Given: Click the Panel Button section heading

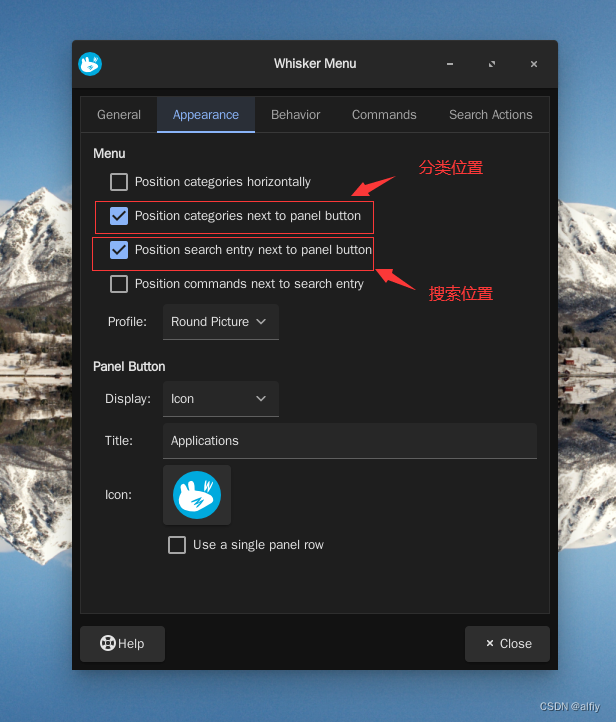Looking at the screenshot, I should [x=129, y=367].
